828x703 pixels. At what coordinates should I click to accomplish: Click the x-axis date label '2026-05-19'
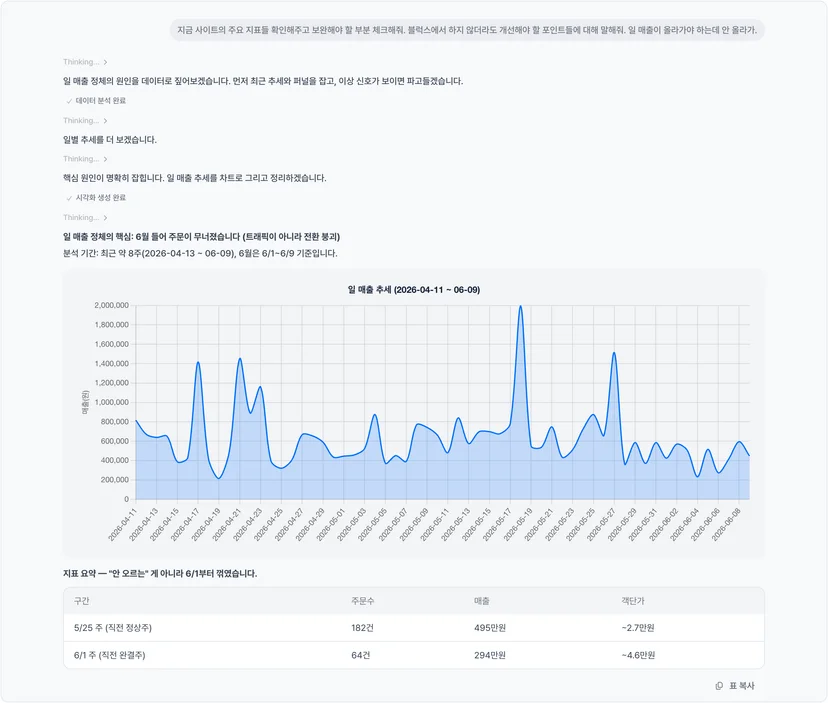[518, 524]
